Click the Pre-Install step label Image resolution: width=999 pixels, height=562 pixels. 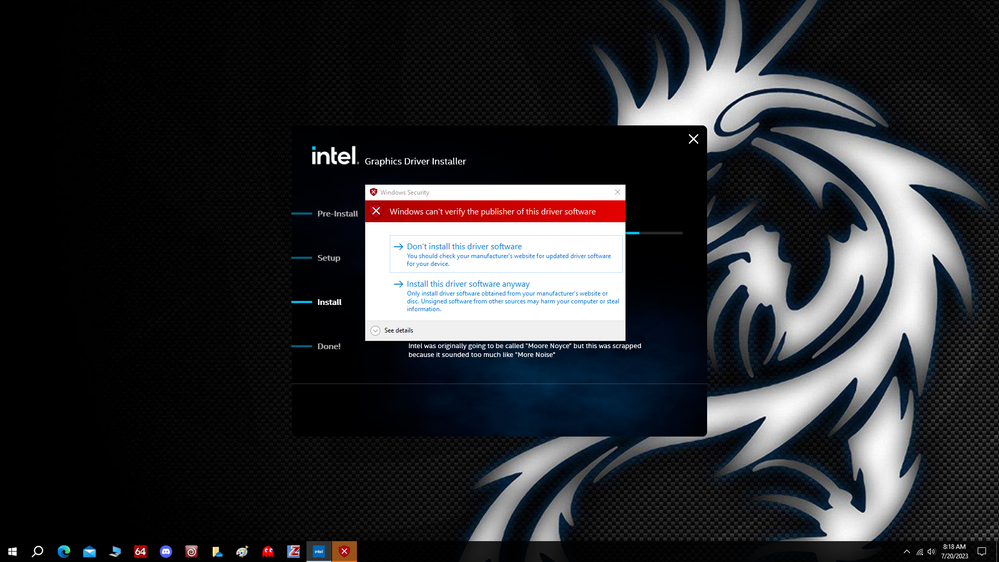click(x=337, y=213)
